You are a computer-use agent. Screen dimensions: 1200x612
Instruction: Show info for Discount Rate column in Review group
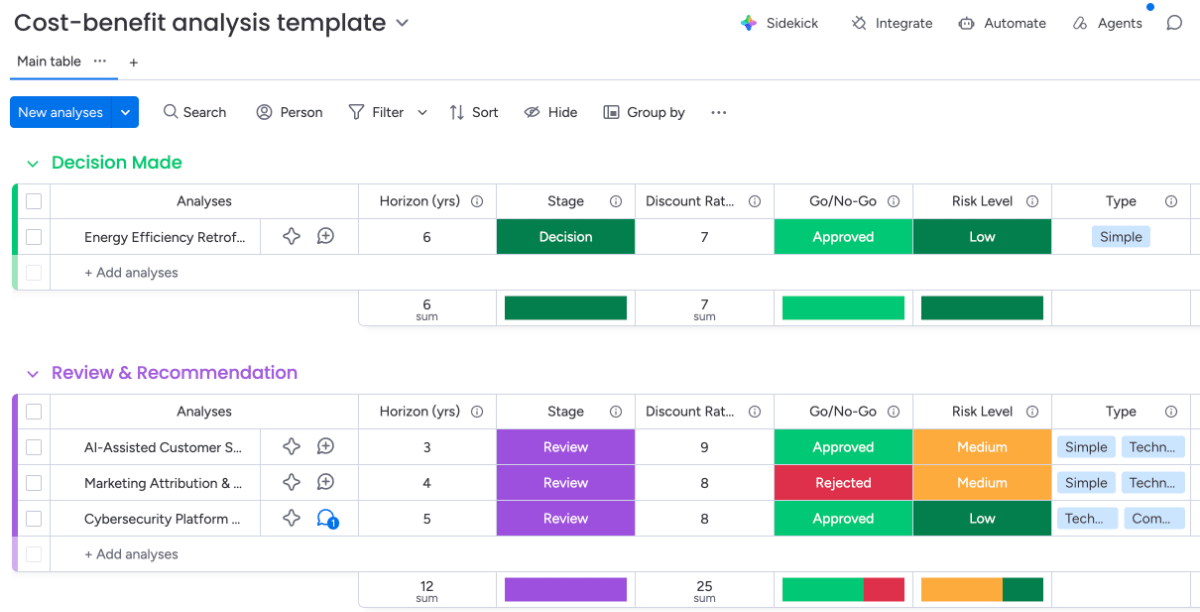[x=754, y=411]
